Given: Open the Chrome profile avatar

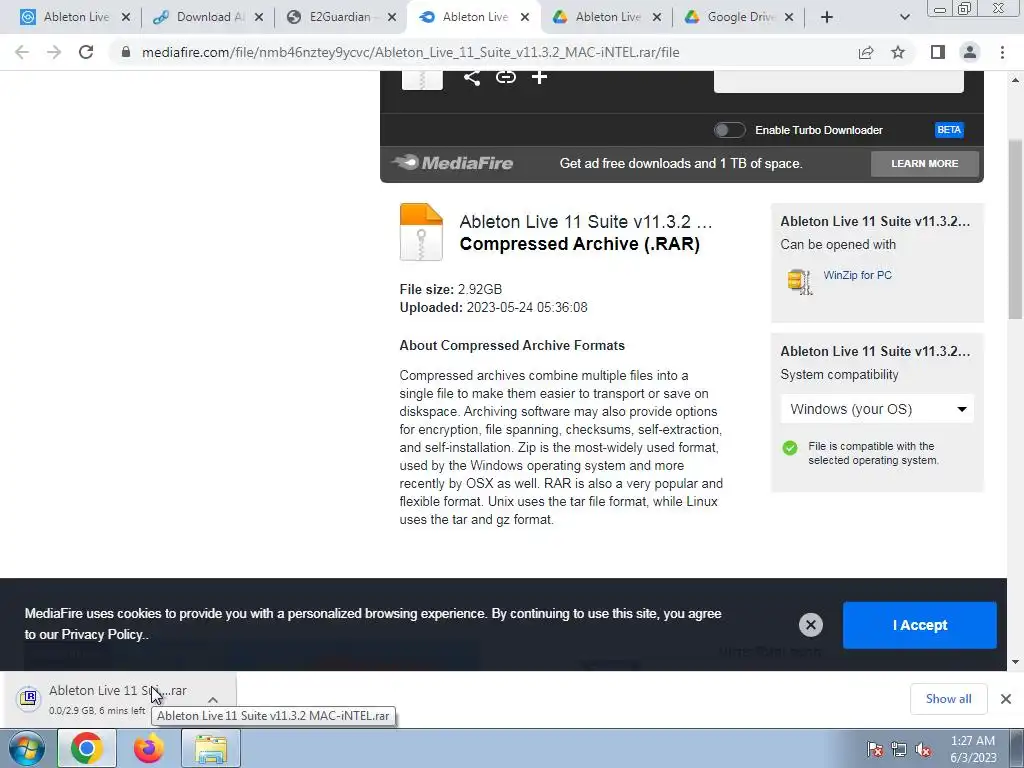Looking at the screenshot, I should tap(970, 52).
